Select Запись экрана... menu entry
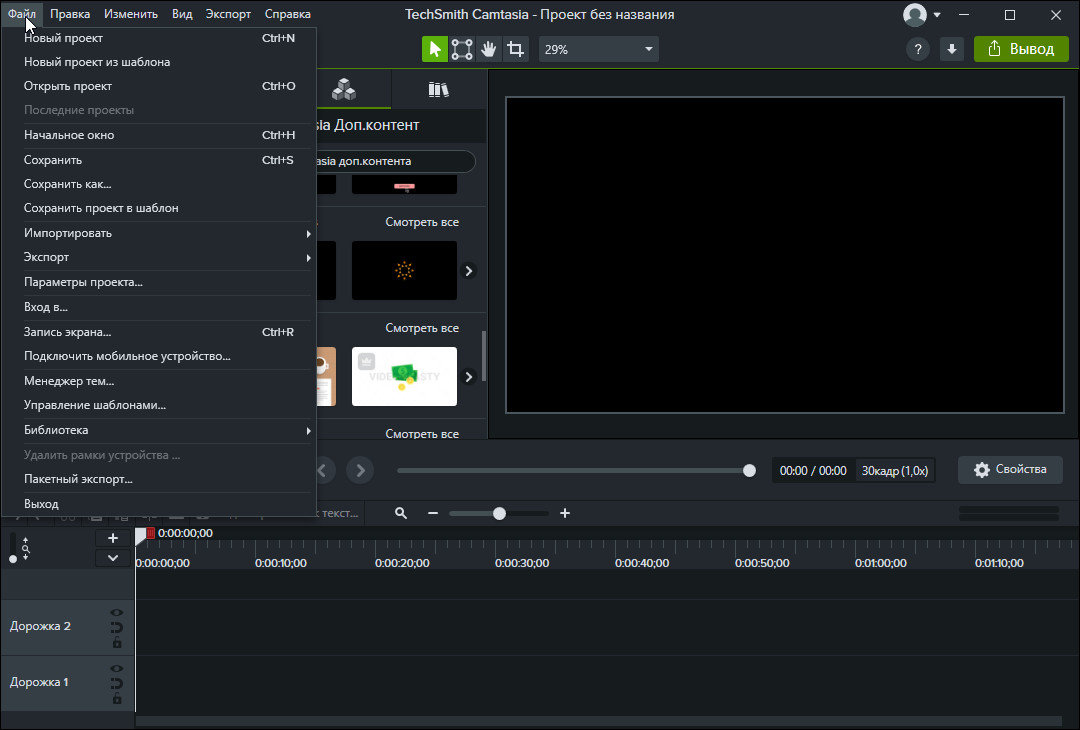The image size is (1080, 730). coord(68,332)
